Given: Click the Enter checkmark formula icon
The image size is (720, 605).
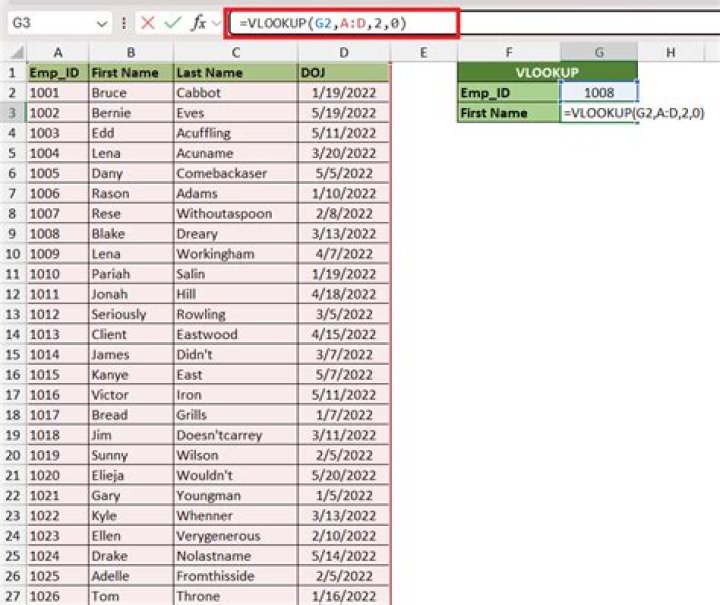Looking at the screenshot, I should (175, 23).
